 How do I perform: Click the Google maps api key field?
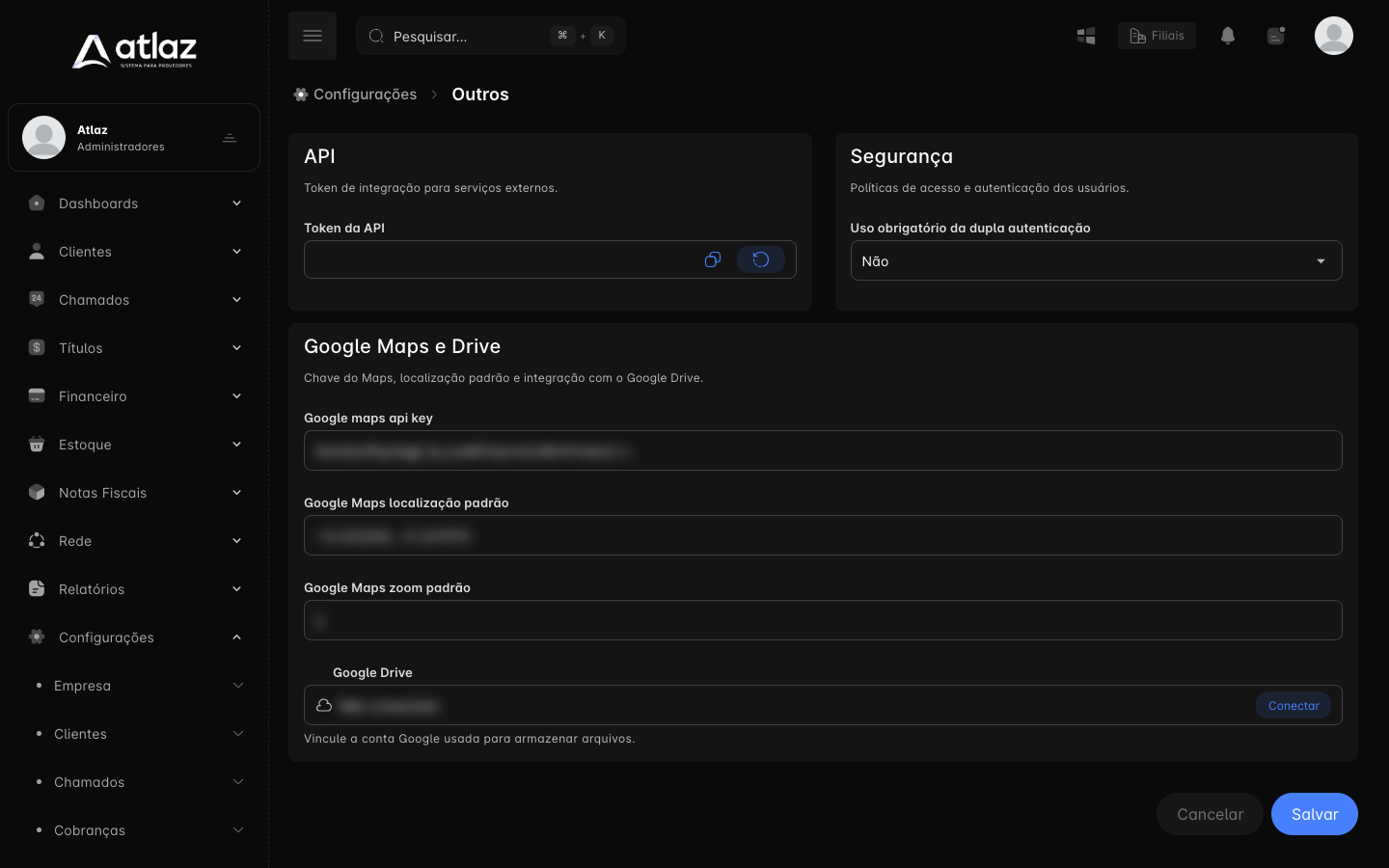[x=823, y=450]
